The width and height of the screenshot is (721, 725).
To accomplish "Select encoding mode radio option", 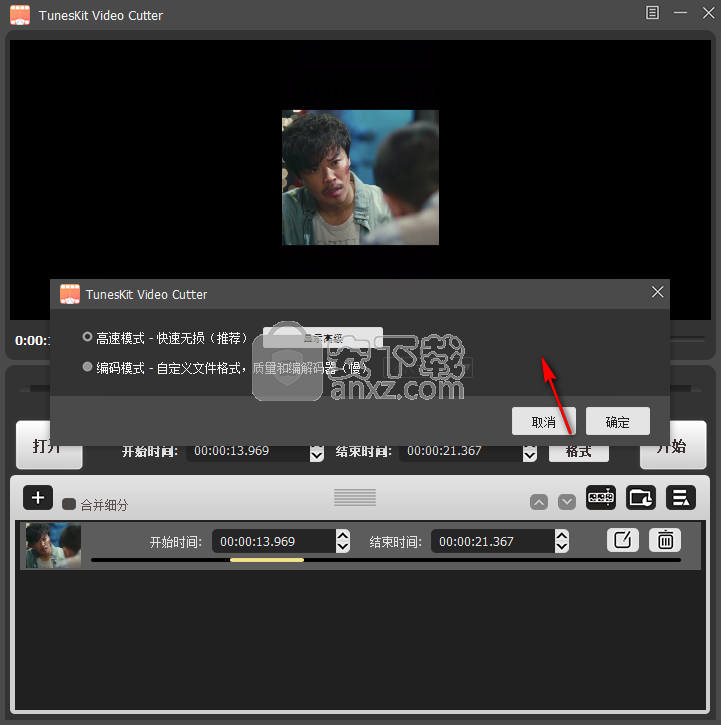I will coord(87,367).
